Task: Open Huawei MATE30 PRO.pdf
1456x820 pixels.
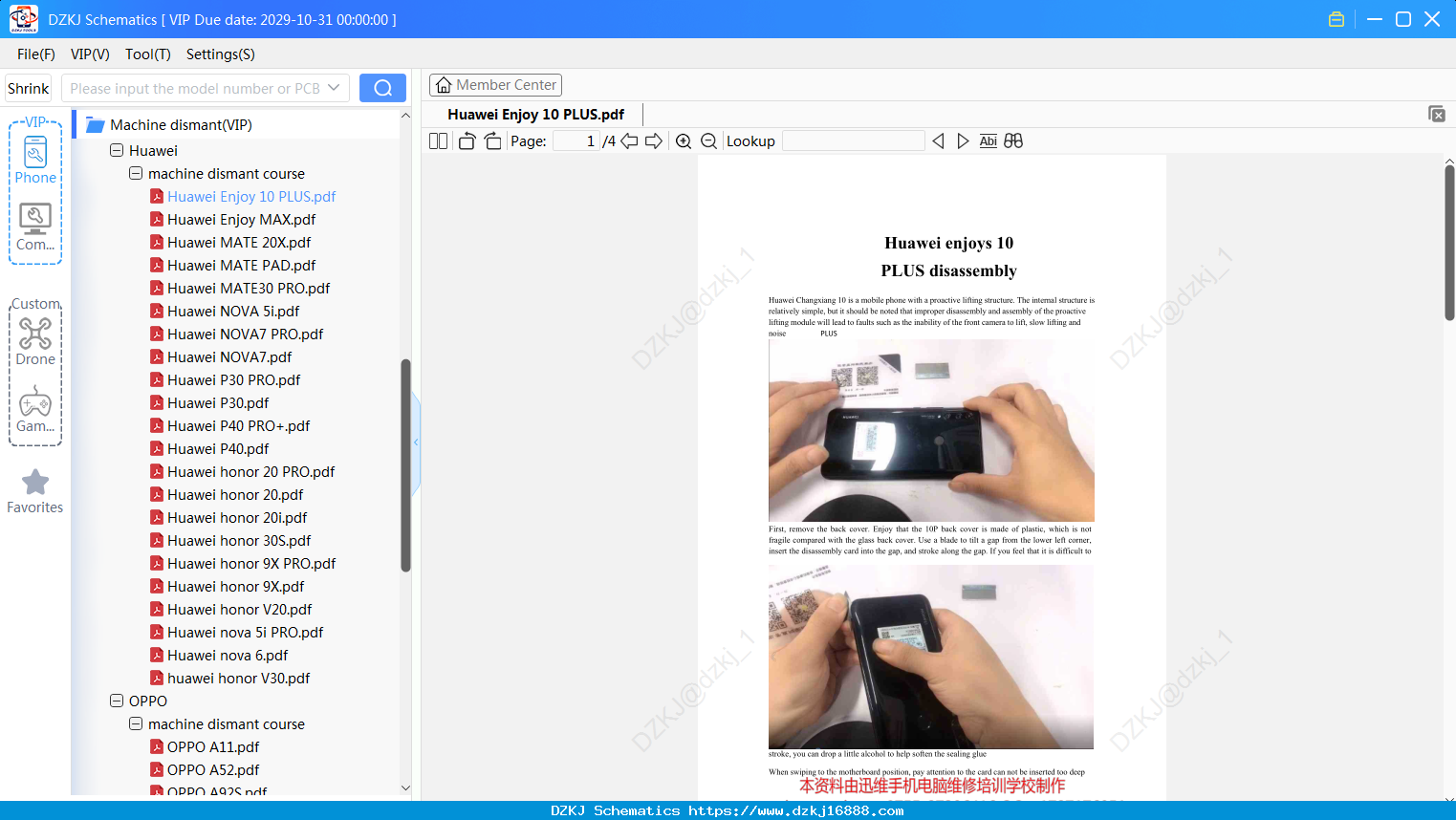Action: click(249, 288)
